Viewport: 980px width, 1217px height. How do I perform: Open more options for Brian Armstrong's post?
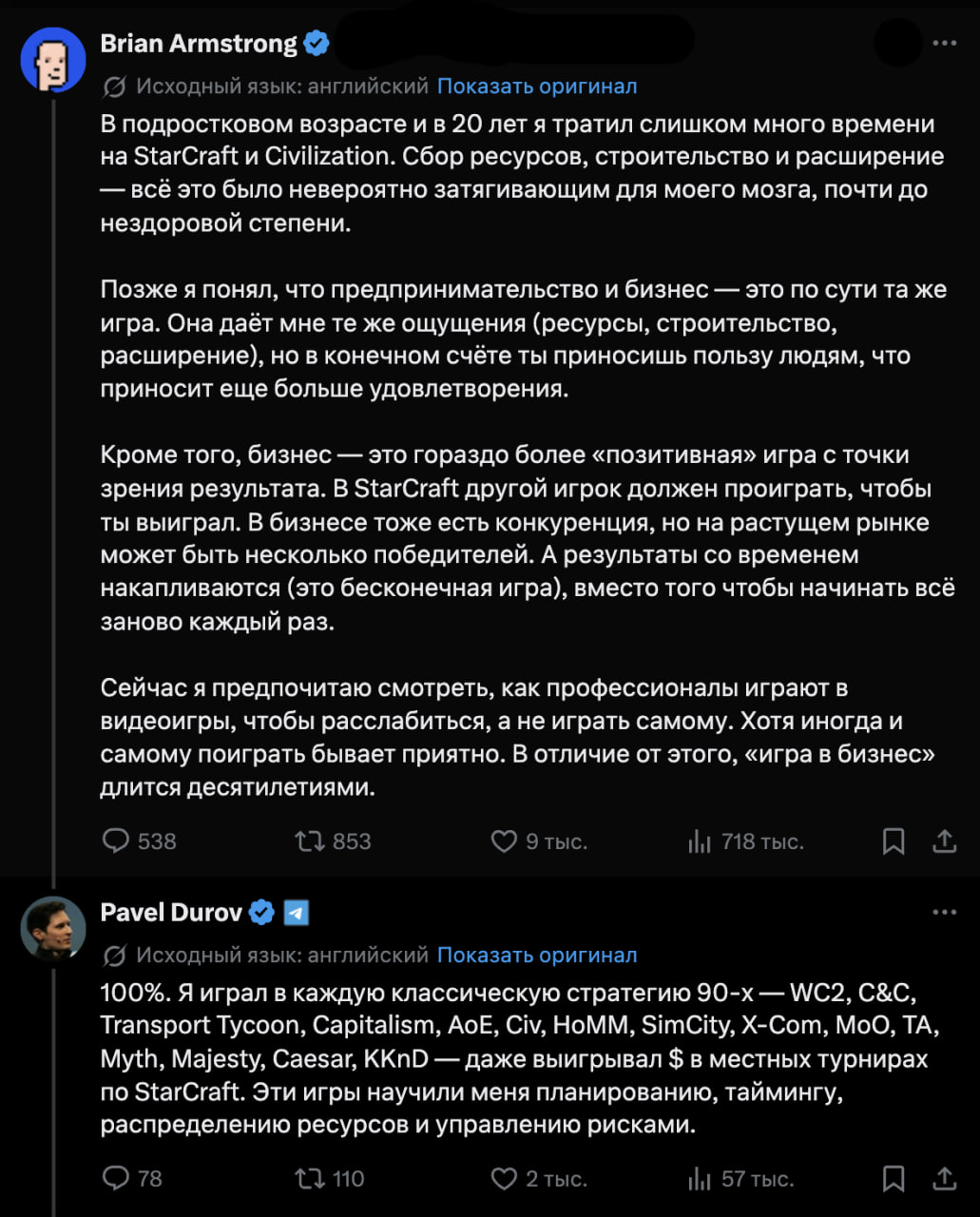(x=944, y=44)
